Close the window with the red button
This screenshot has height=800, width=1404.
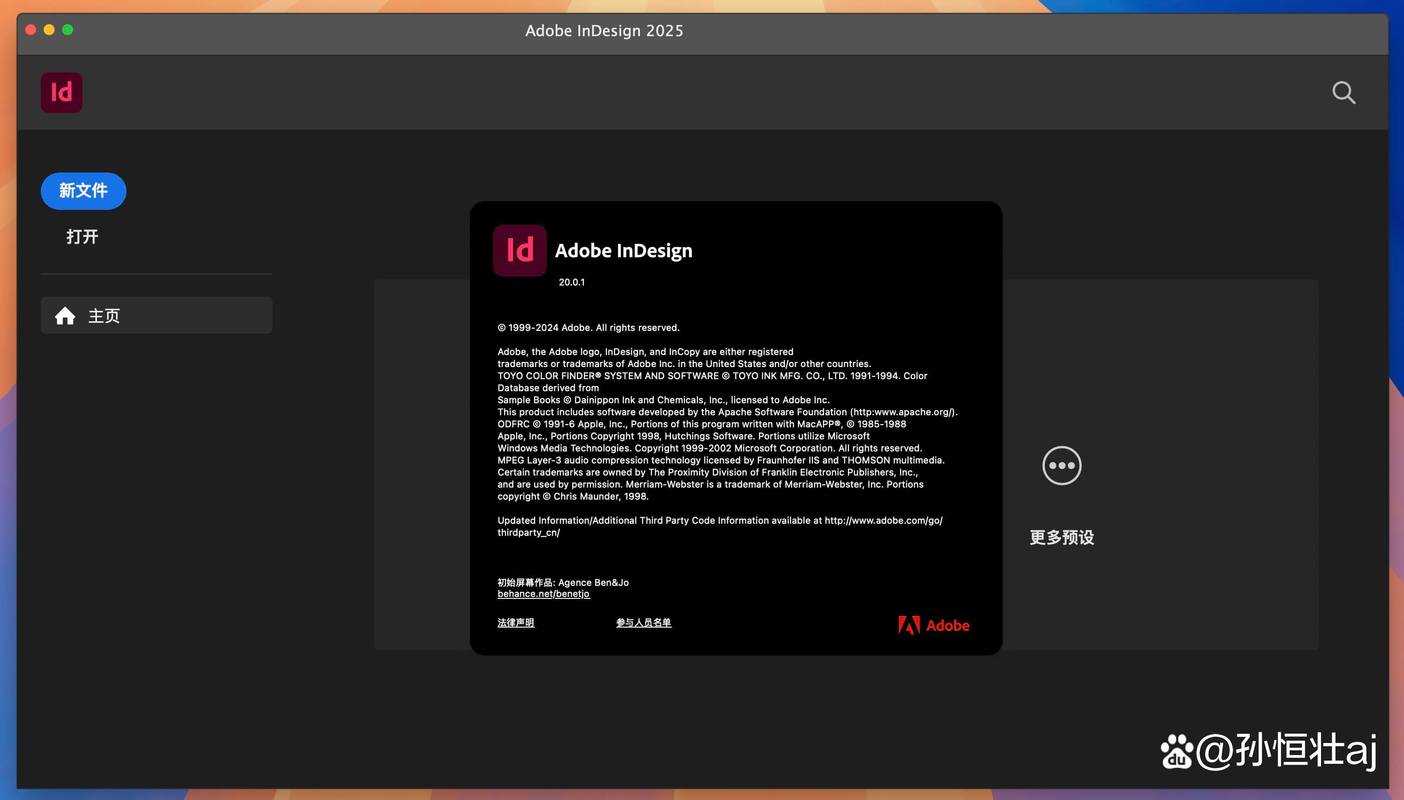tap(30, 30)
